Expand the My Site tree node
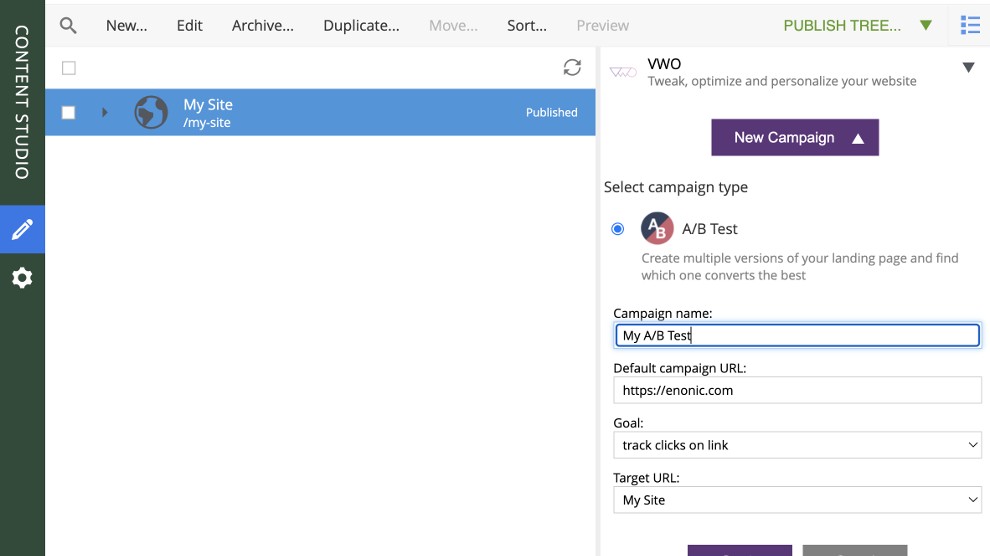The width and height of the screenshot is (990, 556). (x=105, y=112)
